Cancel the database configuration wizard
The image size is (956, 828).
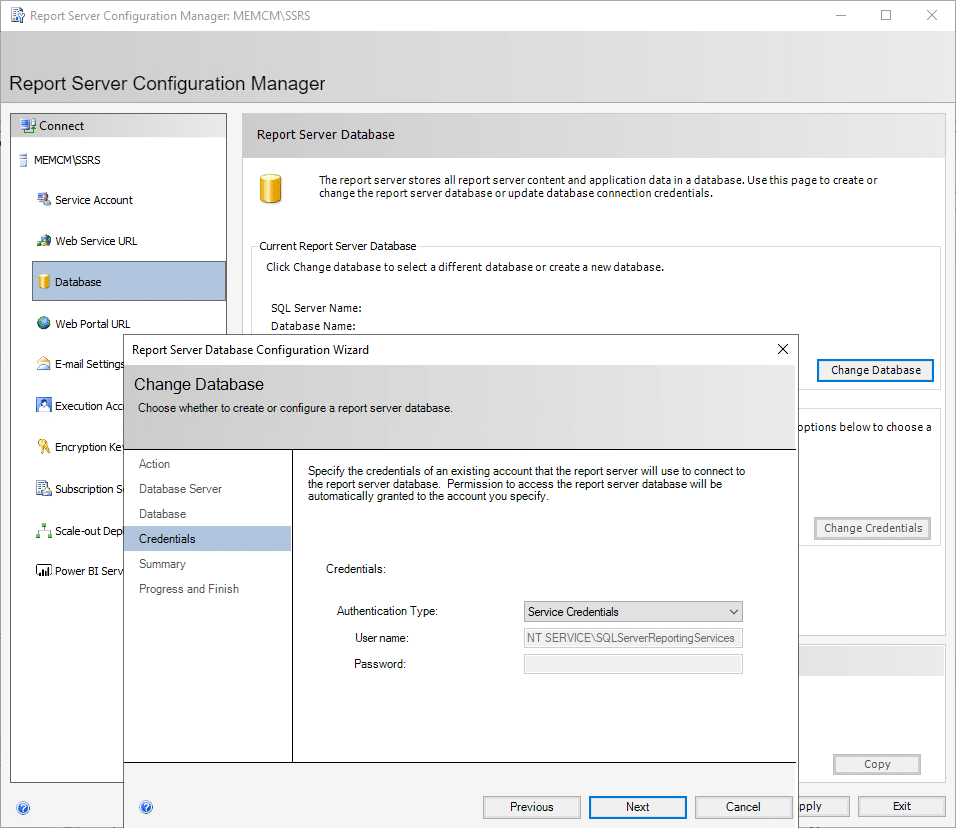pyautogui.click(x=743, y=807)
